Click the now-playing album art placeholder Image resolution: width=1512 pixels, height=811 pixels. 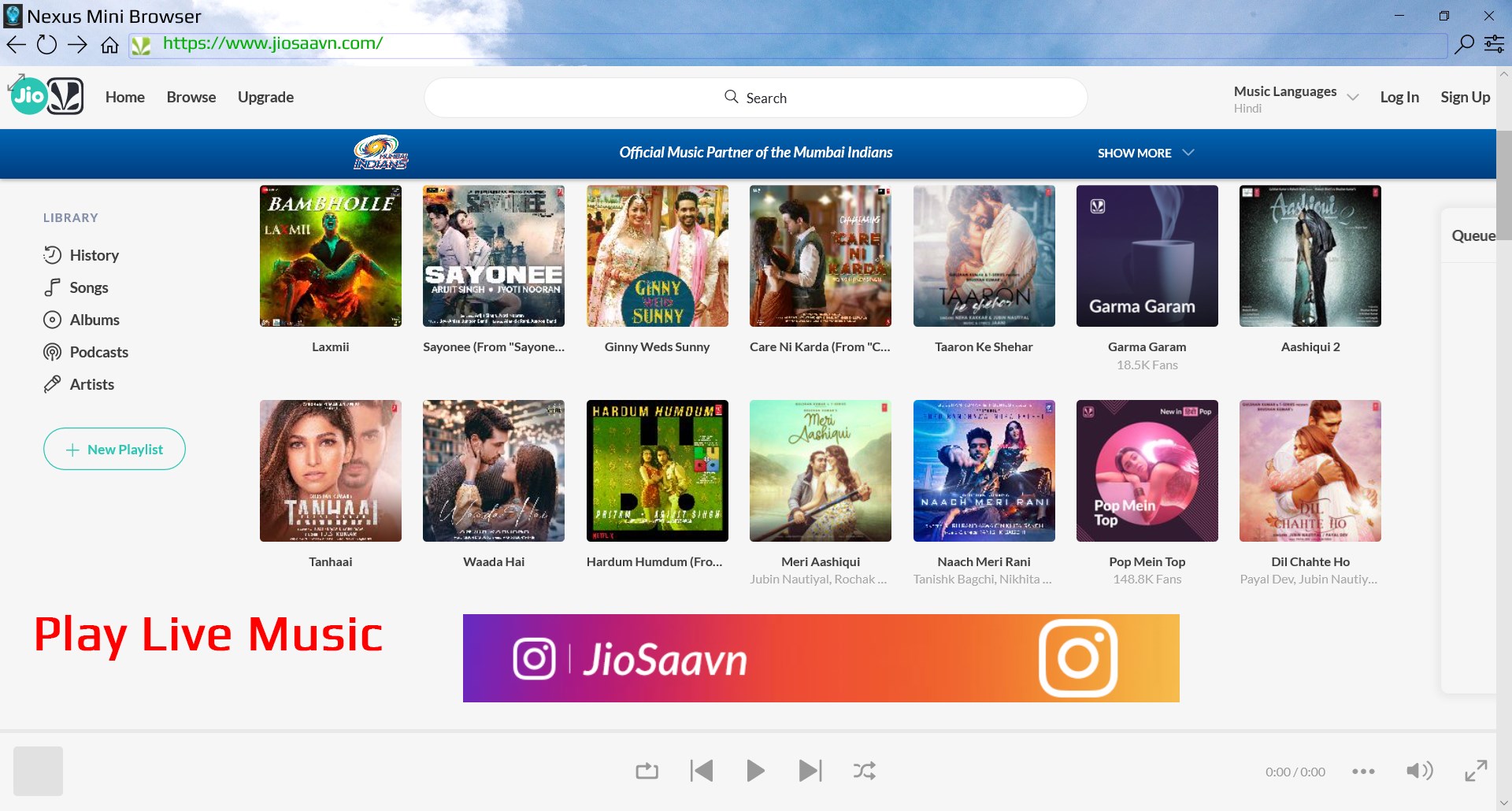point(38,771)
